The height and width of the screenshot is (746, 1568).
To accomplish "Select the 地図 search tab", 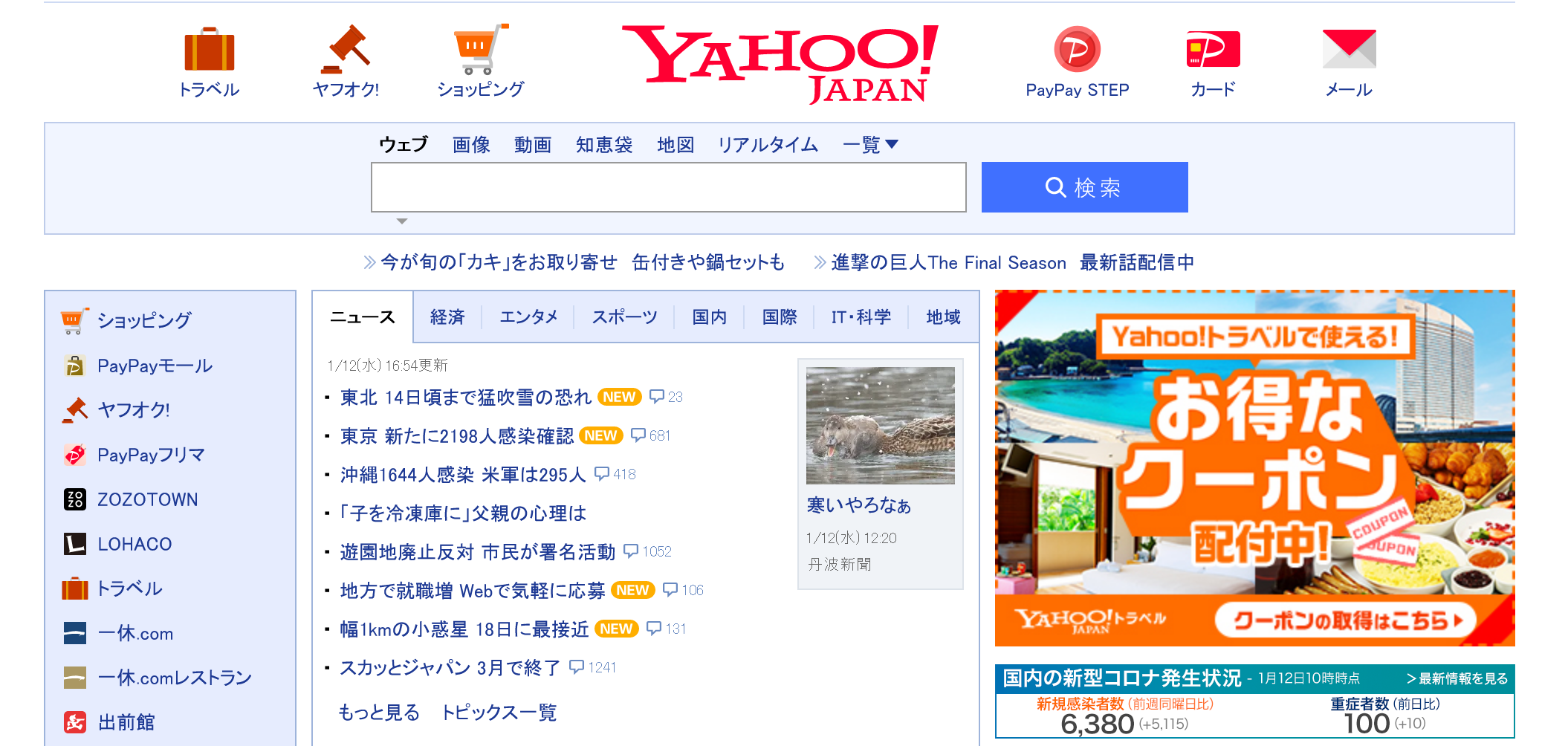I will (676, 144).
